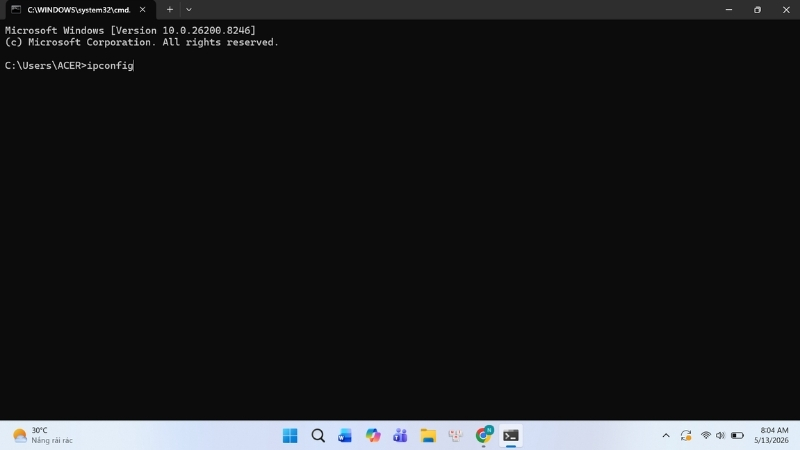The image size is (800, 450).
Task: Open Wi-Fi network settings
Action: 706,436
